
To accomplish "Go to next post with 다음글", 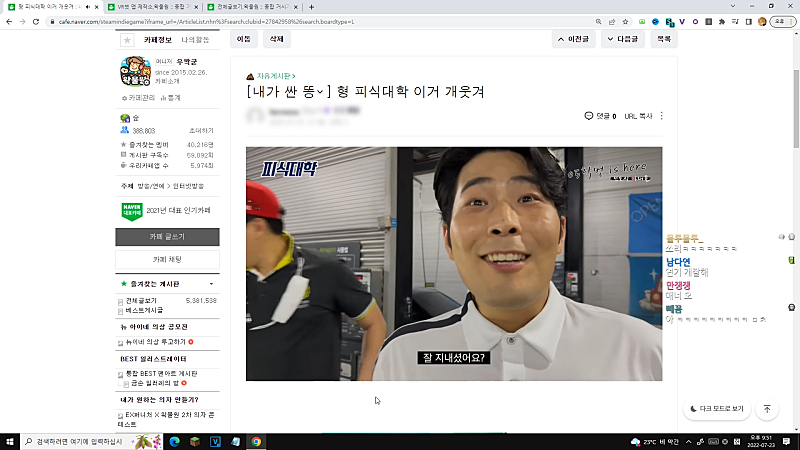I will 623,39.
